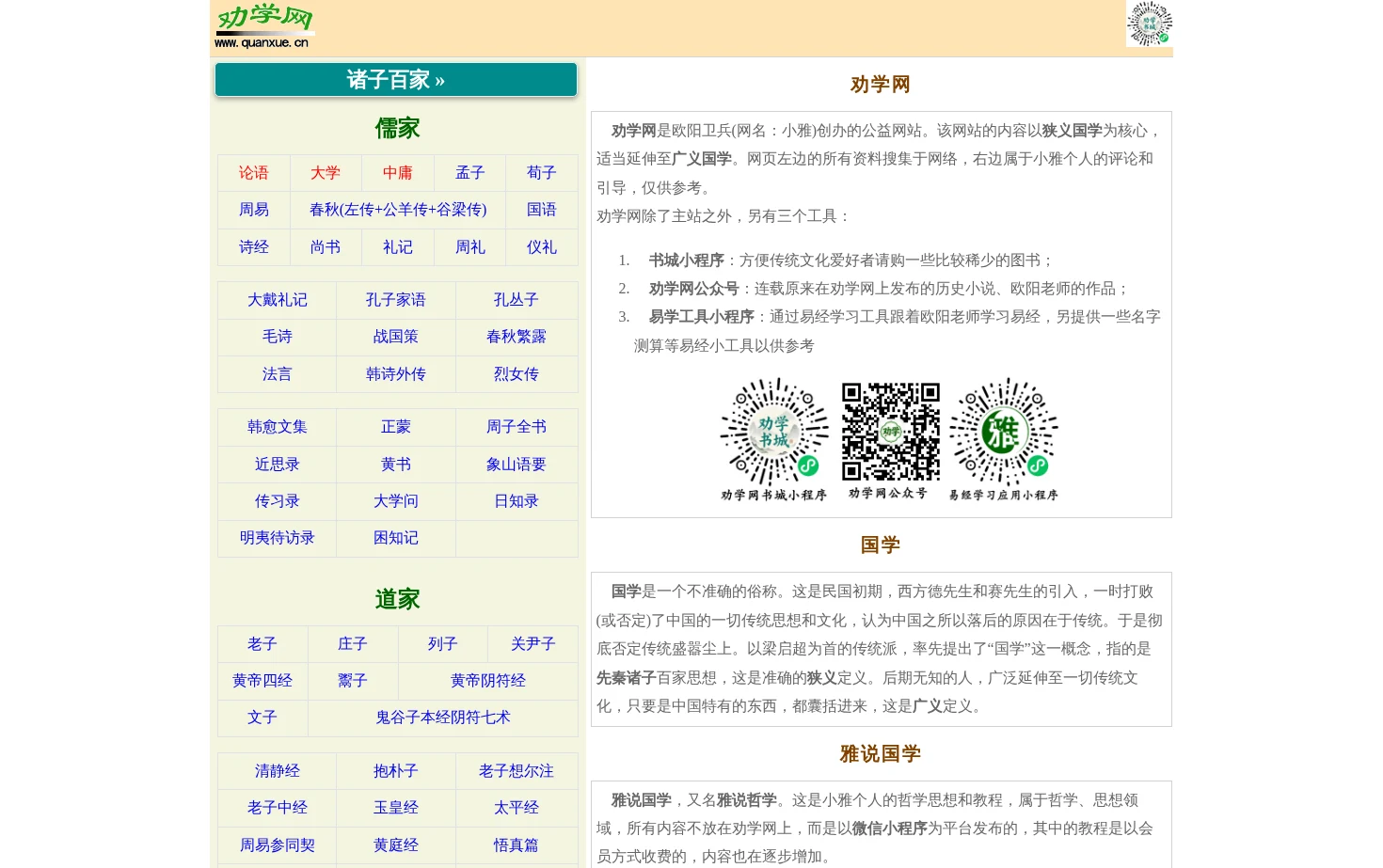The height and width of the screenshot is (868, 1383).
Task: Click the 易经学习应用小程序 QR code
Action: pos(1004,440)
